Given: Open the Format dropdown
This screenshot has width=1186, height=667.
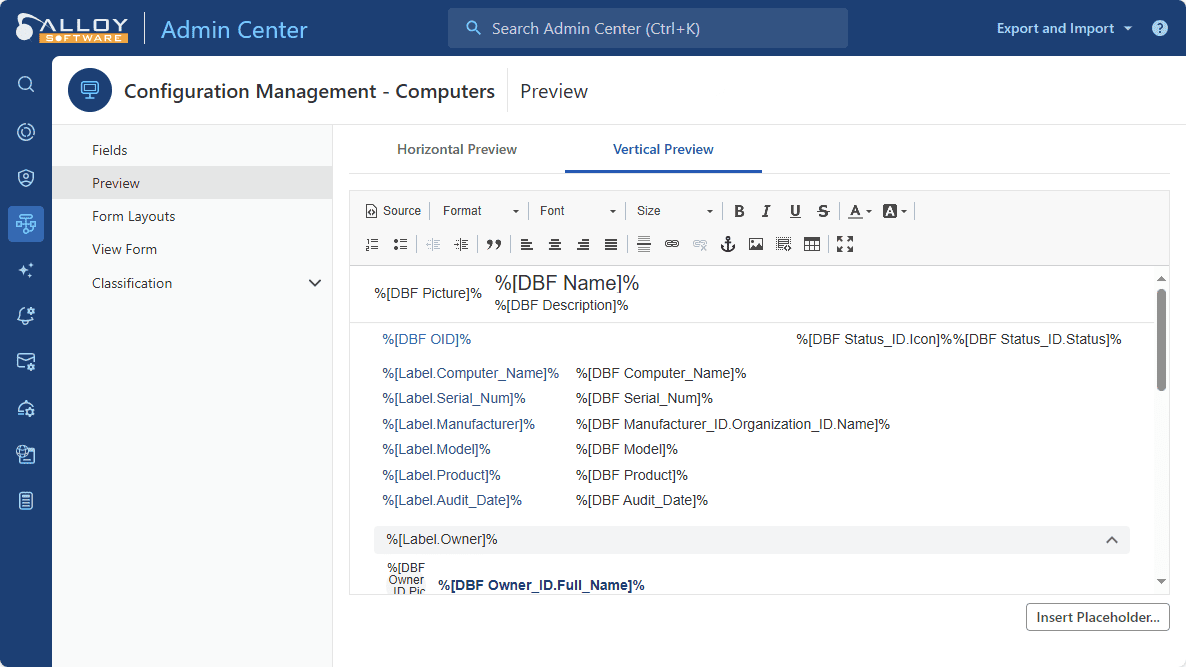Looking at the screenshot, I should 481,211.
